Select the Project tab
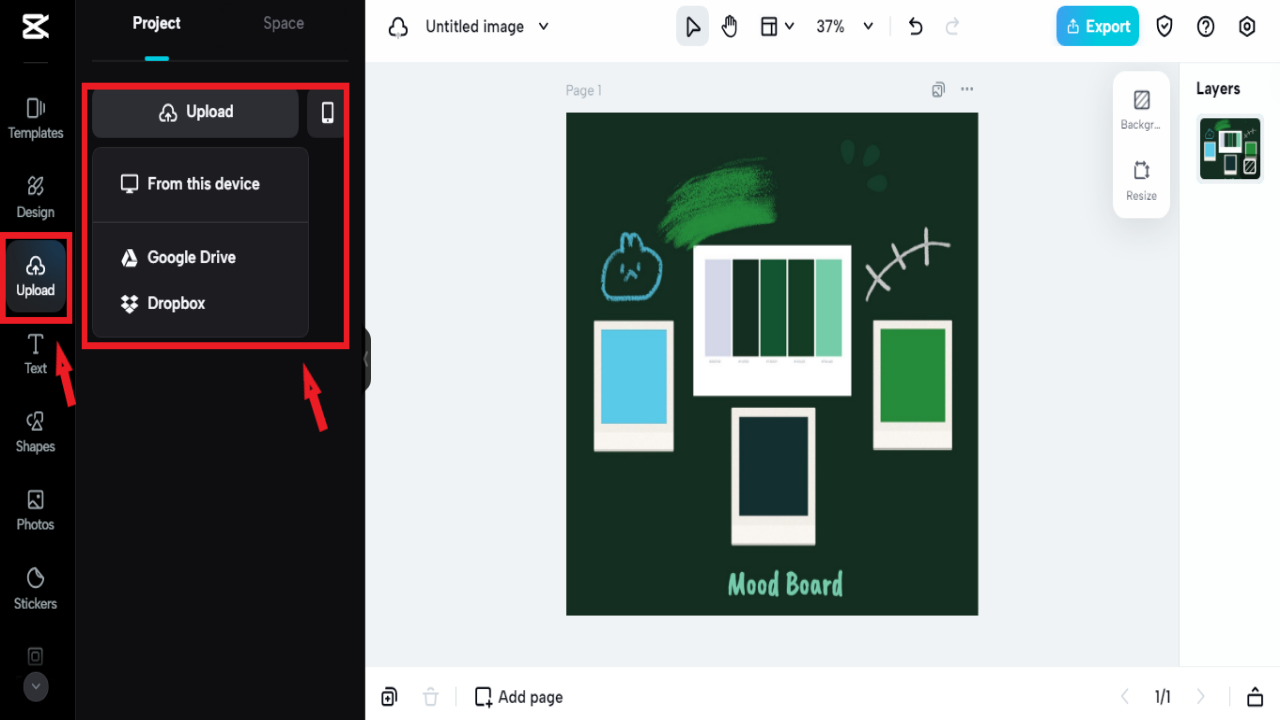The height and width of the screenshot is (720, 1280). (x=156, y=22)
